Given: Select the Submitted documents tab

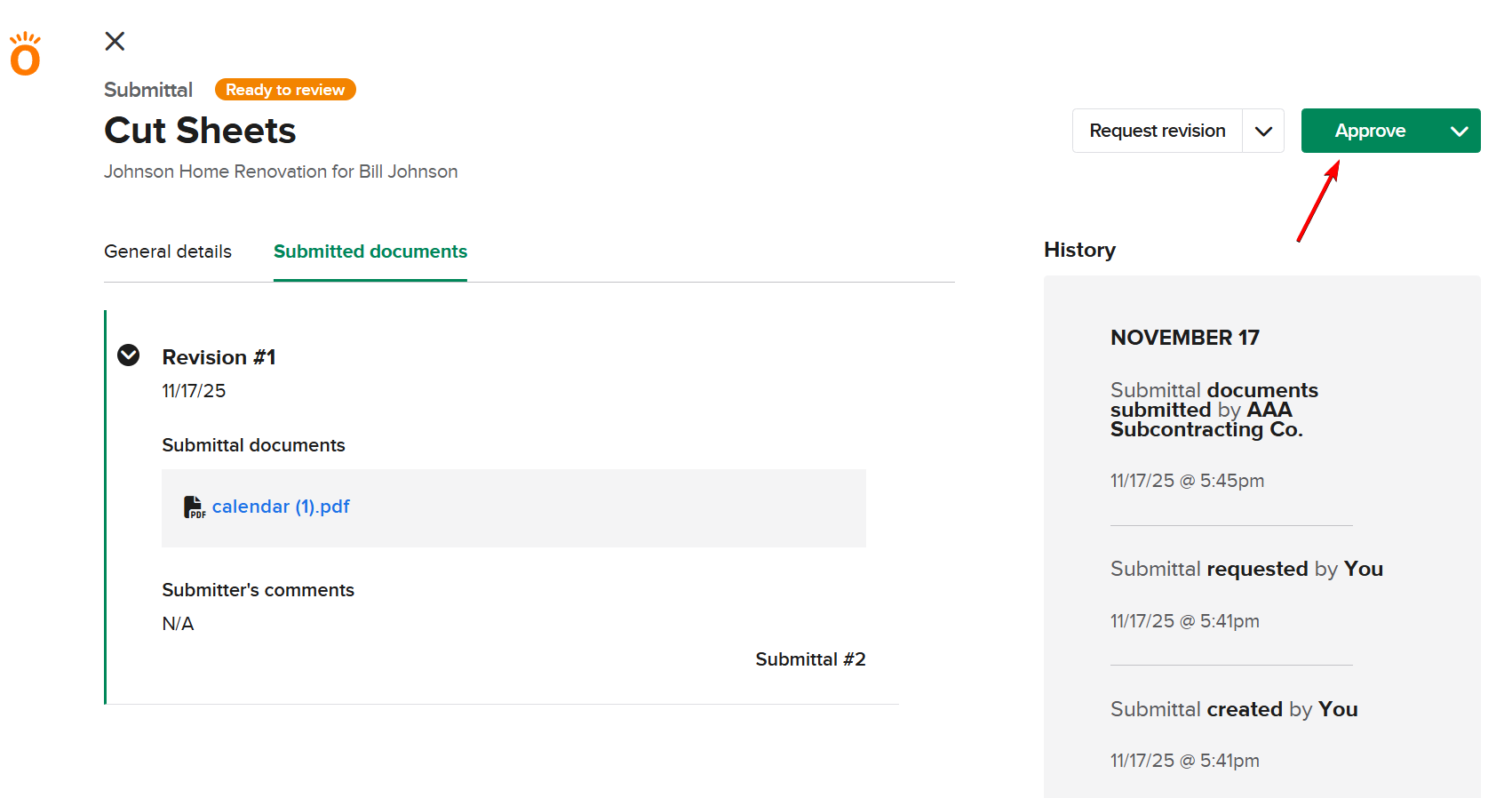Looking at the screenshot, I should point(370,251).
